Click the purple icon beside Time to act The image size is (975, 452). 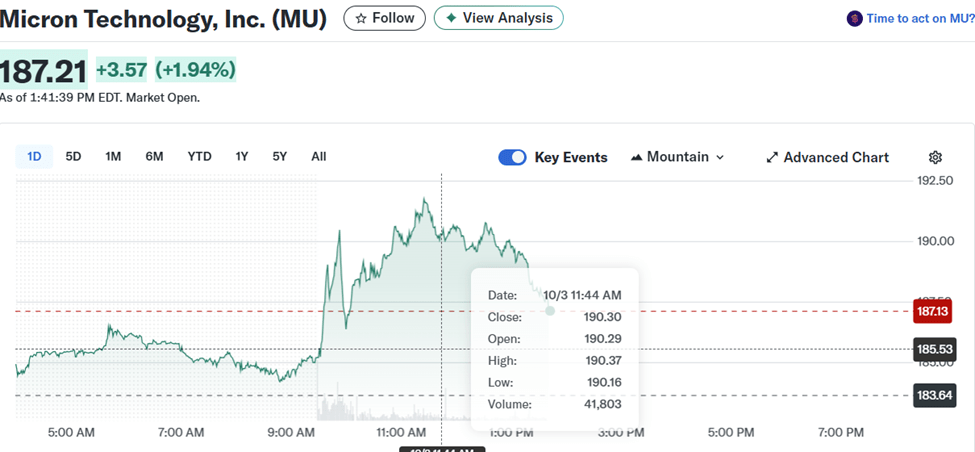854,18
